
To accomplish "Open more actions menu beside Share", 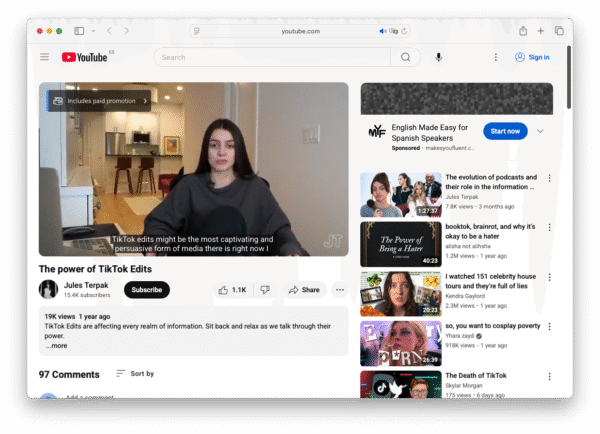I will pyautogui.click(x=339, y=290).
